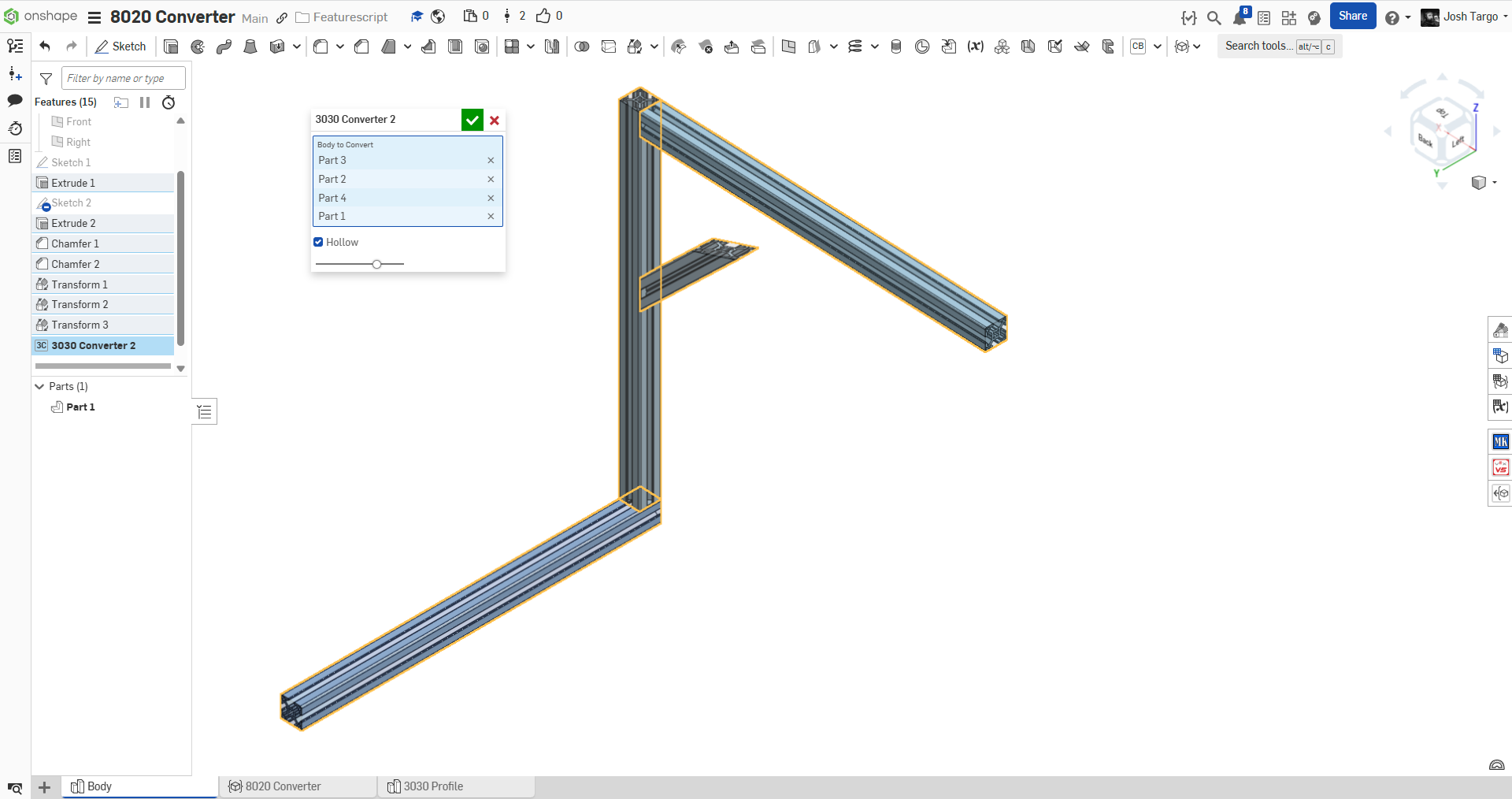Switch to the 8020 Converter tab

pyautogui.click(x=298, y=786)
